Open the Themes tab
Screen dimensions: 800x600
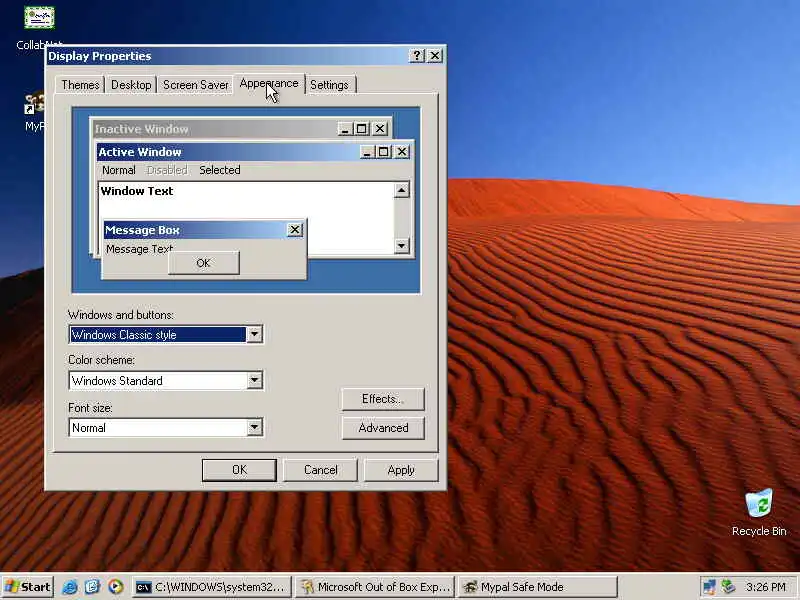click(x=80, y=85)
